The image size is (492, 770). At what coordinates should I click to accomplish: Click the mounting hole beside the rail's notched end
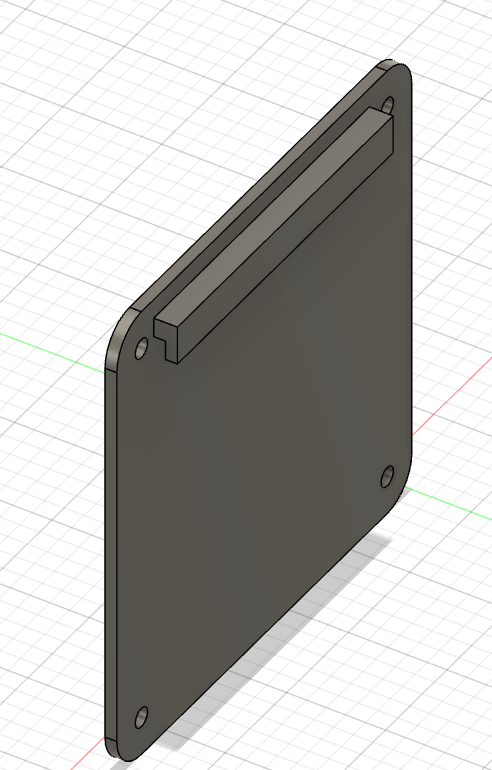pyautogui.click(x=141, y=348)
